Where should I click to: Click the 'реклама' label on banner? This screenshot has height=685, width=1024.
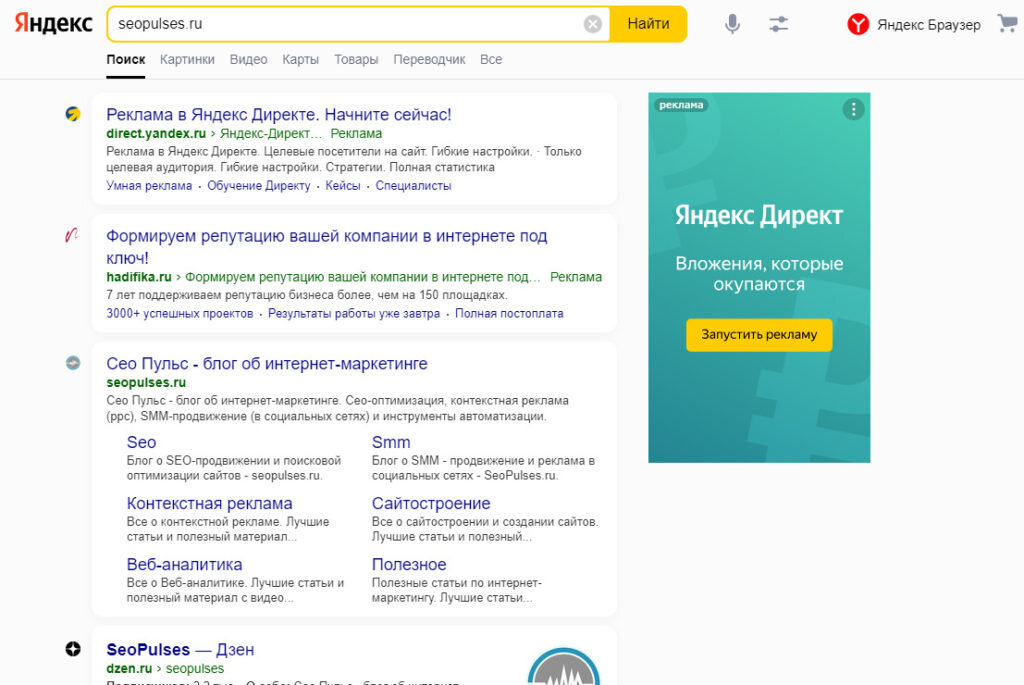pos(681,105)
